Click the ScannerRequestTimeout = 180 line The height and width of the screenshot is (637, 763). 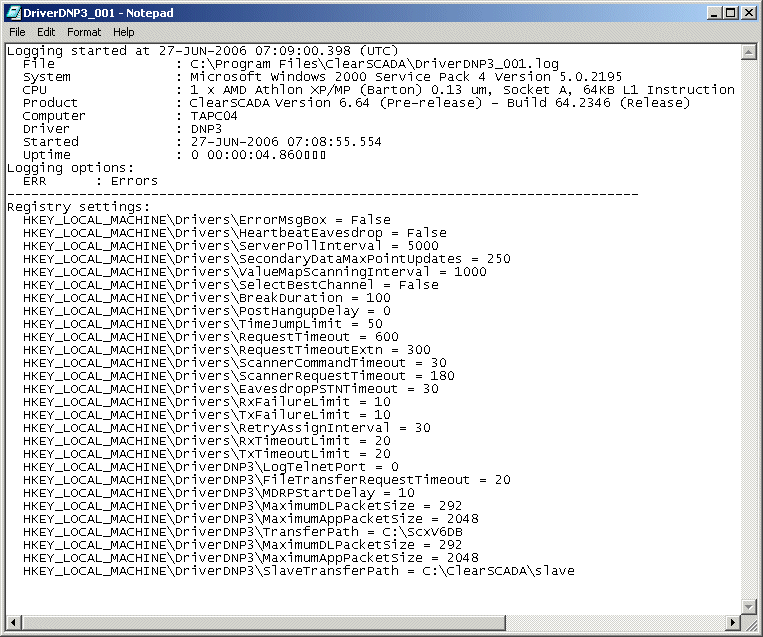pos(238,376)
